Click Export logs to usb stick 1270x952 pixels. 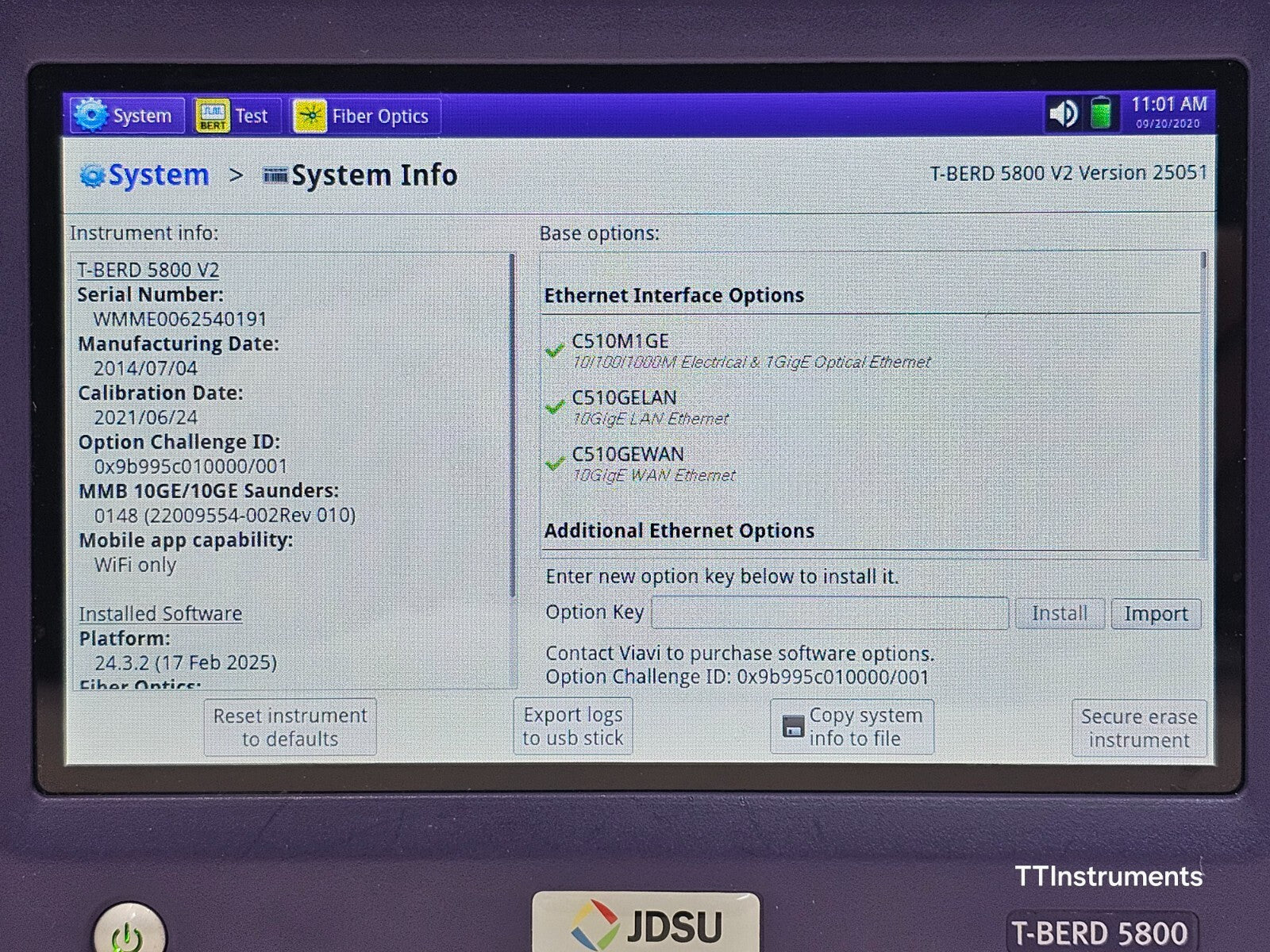tap(573, 726)
